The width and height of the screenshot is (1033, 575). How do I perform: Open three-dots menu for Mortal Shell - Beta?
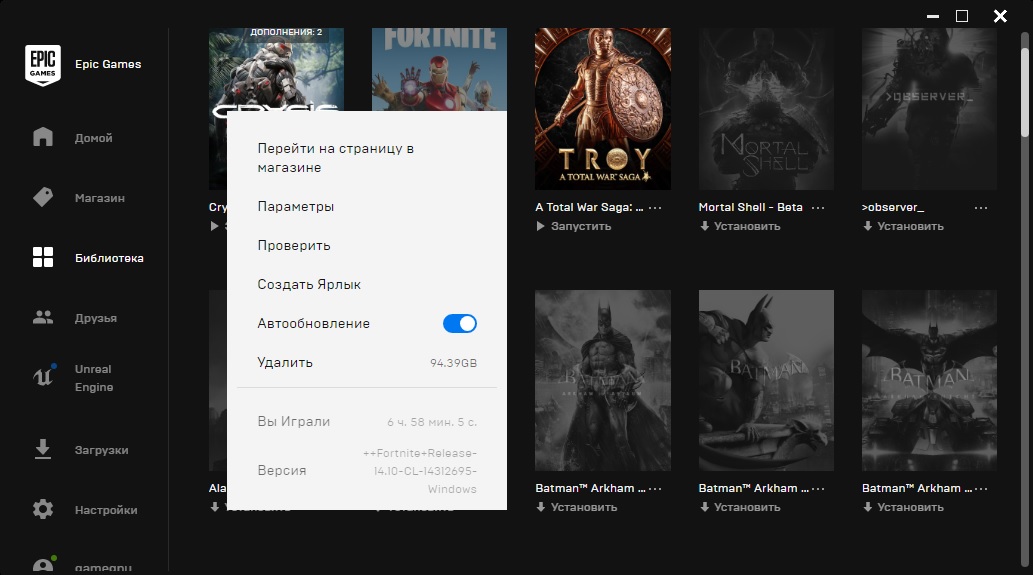coord(818,207)
